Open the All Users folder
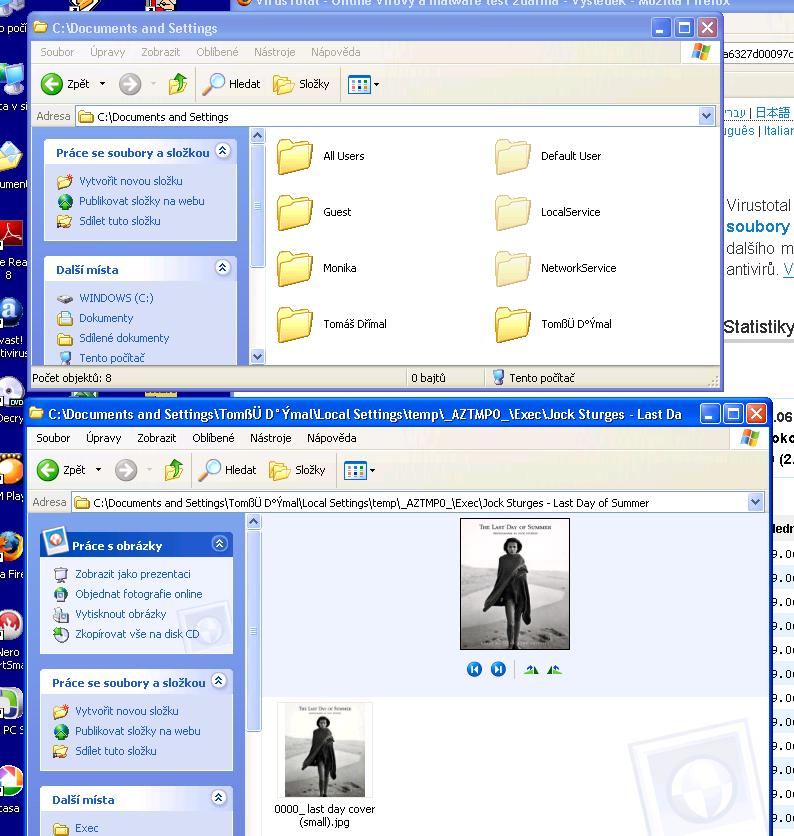 click(296, 156)
